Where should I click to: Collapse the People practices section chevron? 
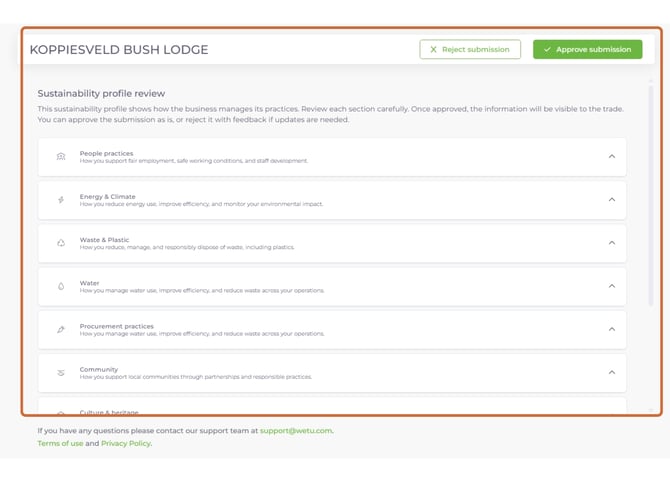tap(612, 156)
